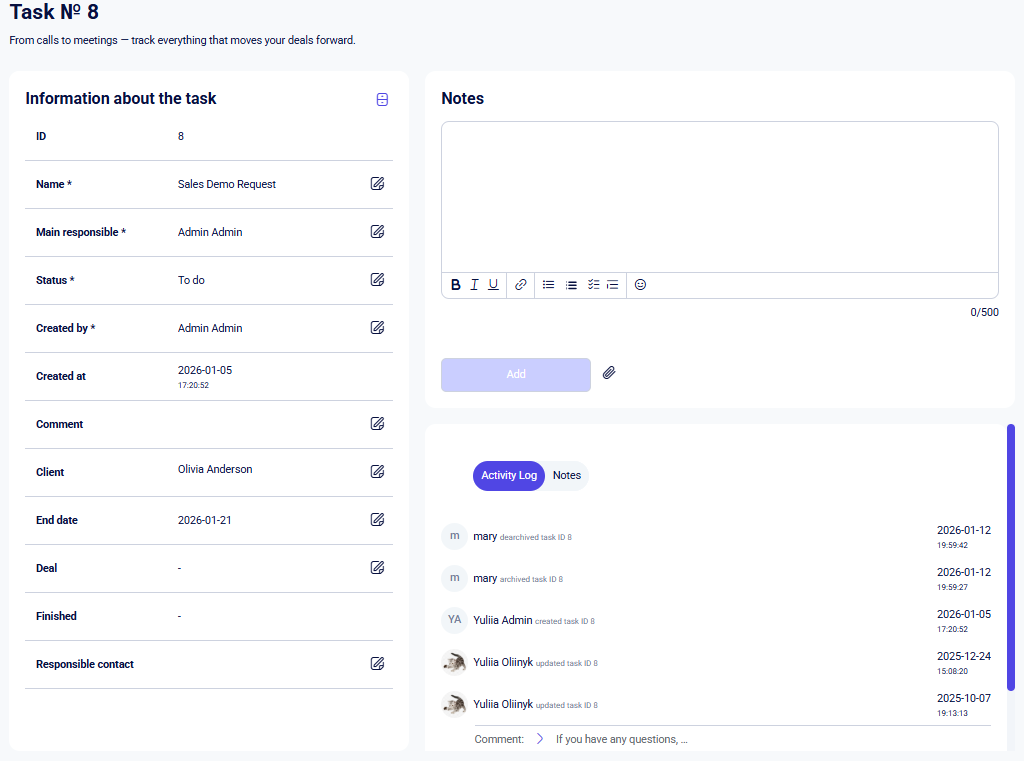Viewport: 1024px width, 761px height.
Task: Toggle underline formatting in Notes editor
Action: click(x=493, y=285)
